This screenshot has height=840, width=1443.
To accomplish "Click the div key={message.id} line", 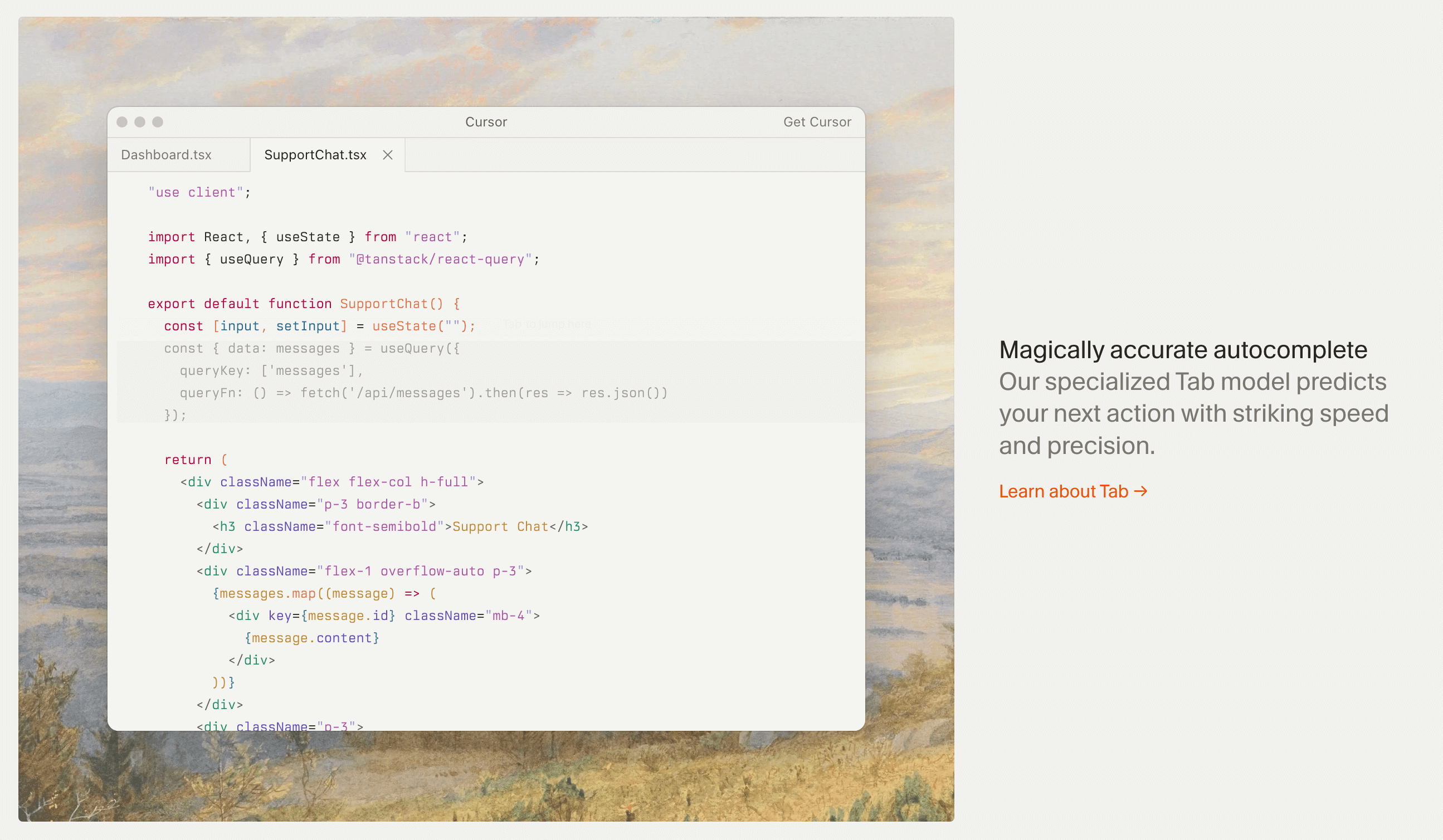I will tap(384, 616).
